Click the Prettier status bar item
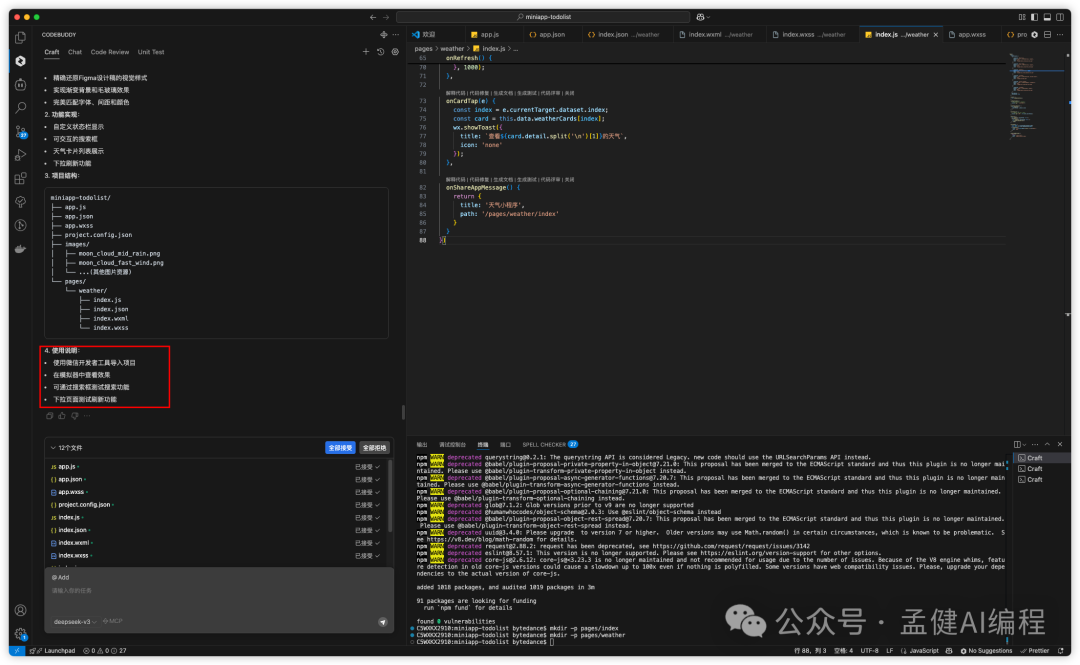The image size is (1080, 665). pos(1035,651)
